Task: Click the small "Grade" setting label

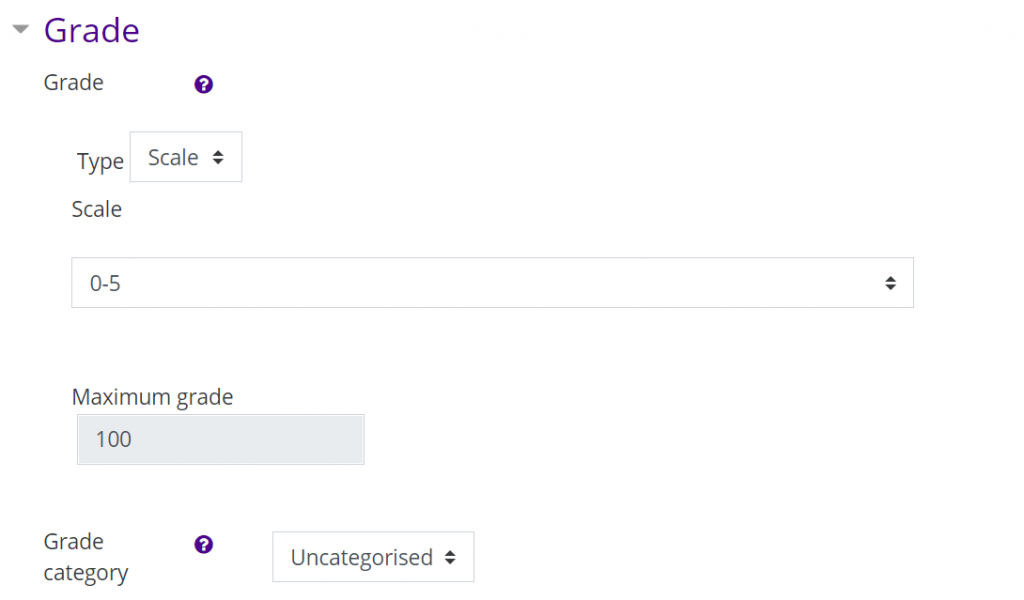Action: click(x=73, y=83)
